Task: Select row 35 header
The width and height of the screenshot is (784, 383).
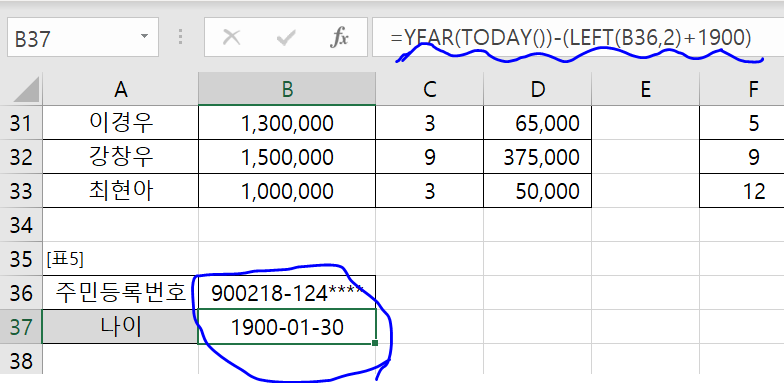Action: coord(21,258)
